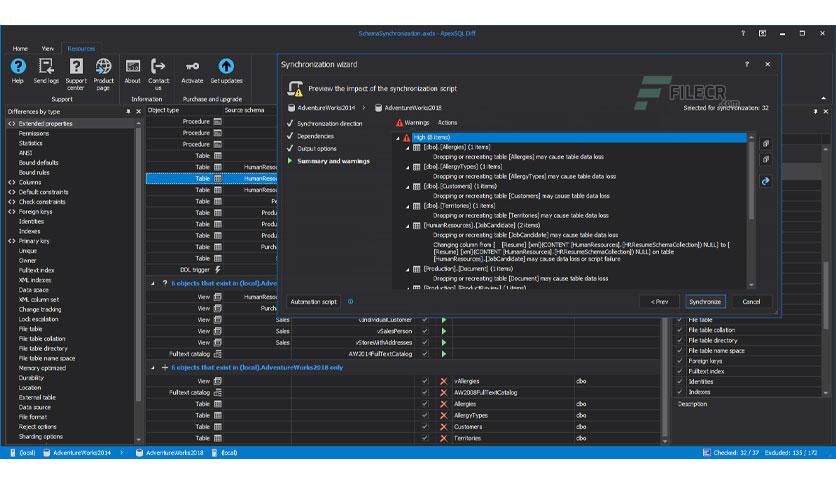Pin the Differences by type panel

(x=128, y=111)
